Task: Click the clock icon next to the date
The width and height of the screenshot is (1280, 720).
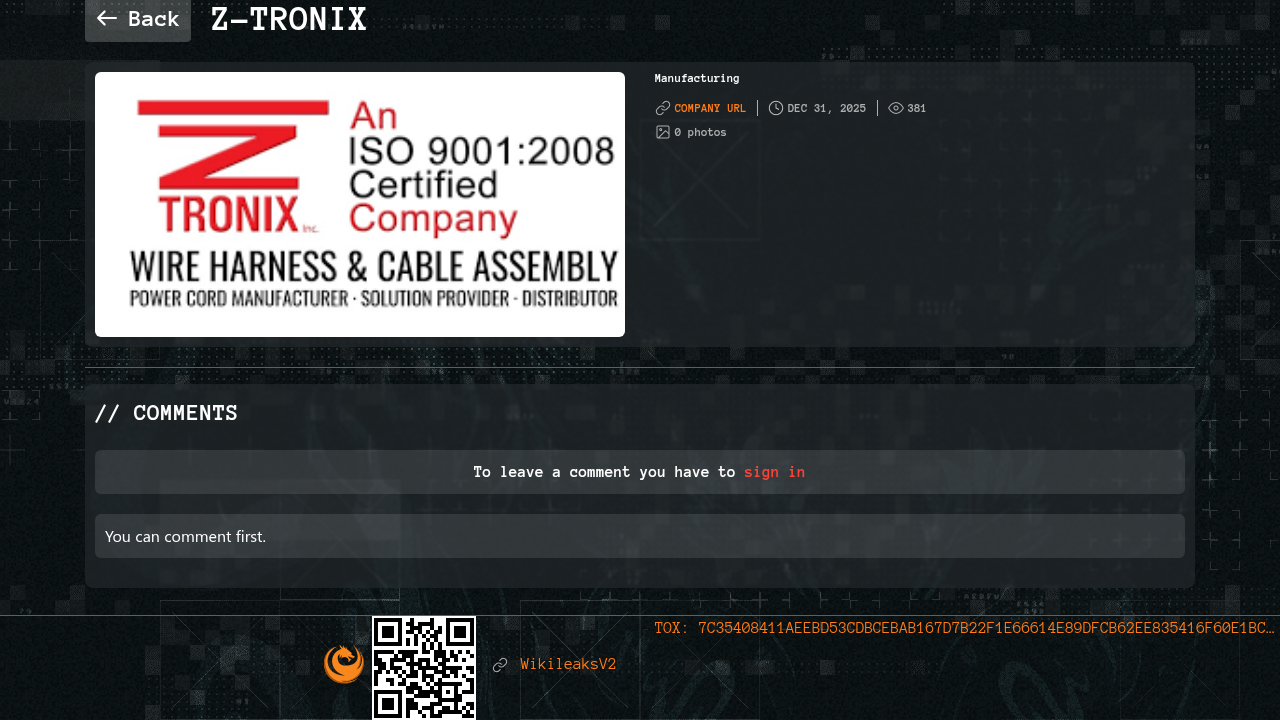Action: pos(776,108)
